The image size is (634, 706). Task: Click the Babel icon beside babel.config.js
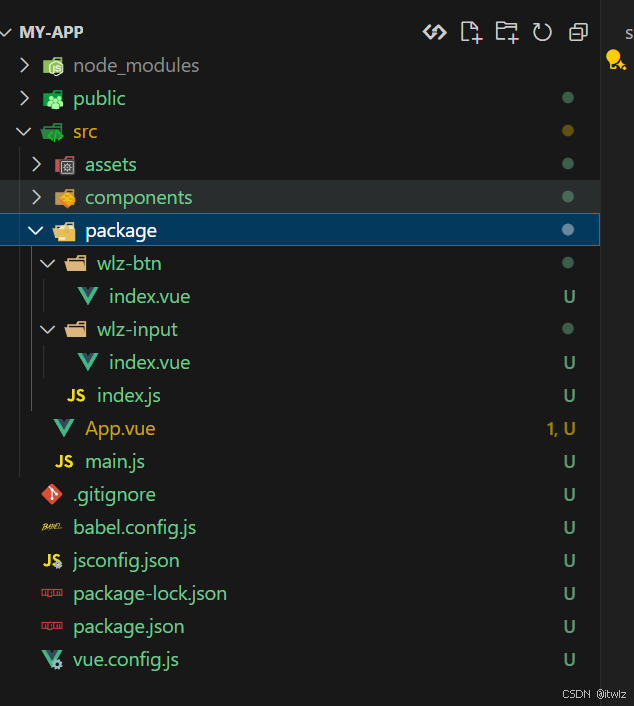52,527
